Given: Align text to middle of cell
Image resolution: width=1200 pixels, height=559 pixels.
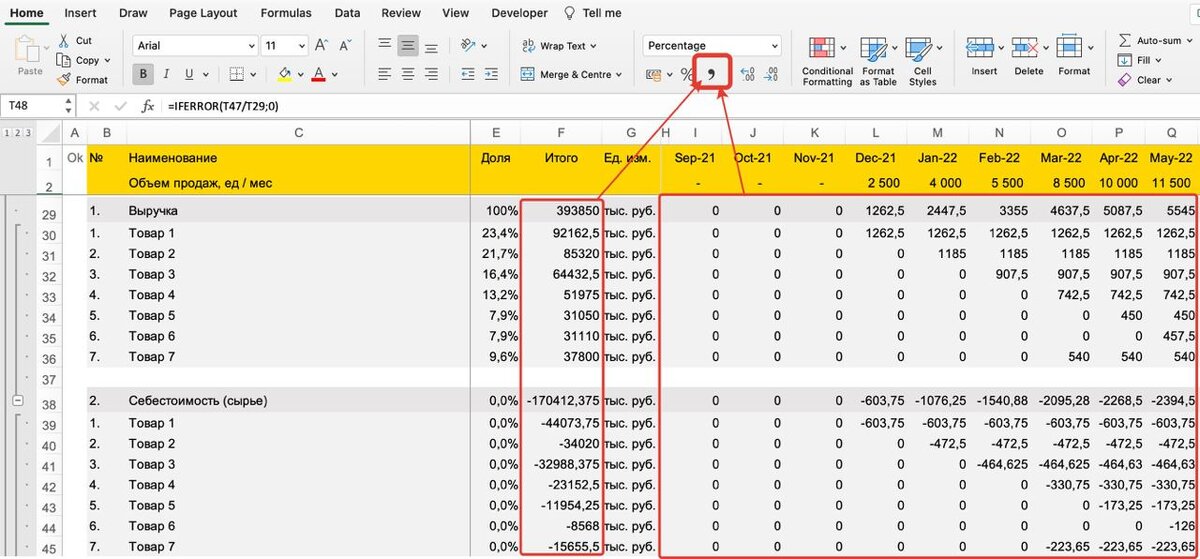Looking at the screenshot, I should tap(408, 45).
